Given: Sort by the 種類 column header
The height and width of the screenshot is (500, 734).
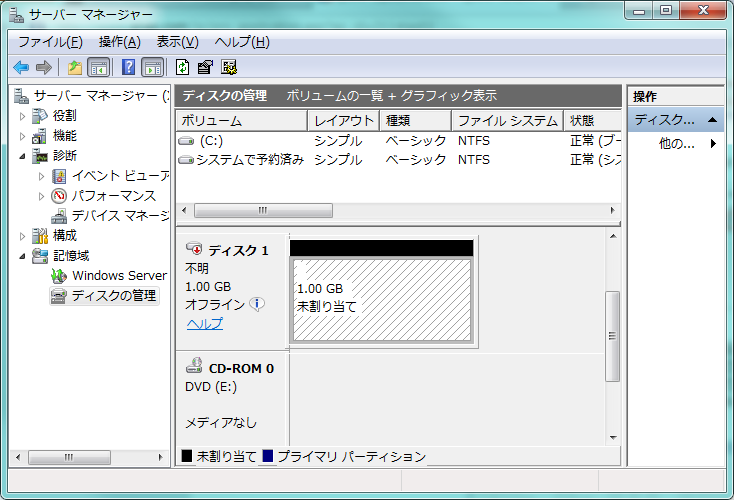Looking at the screenshot, I should (x=416, y=121).
